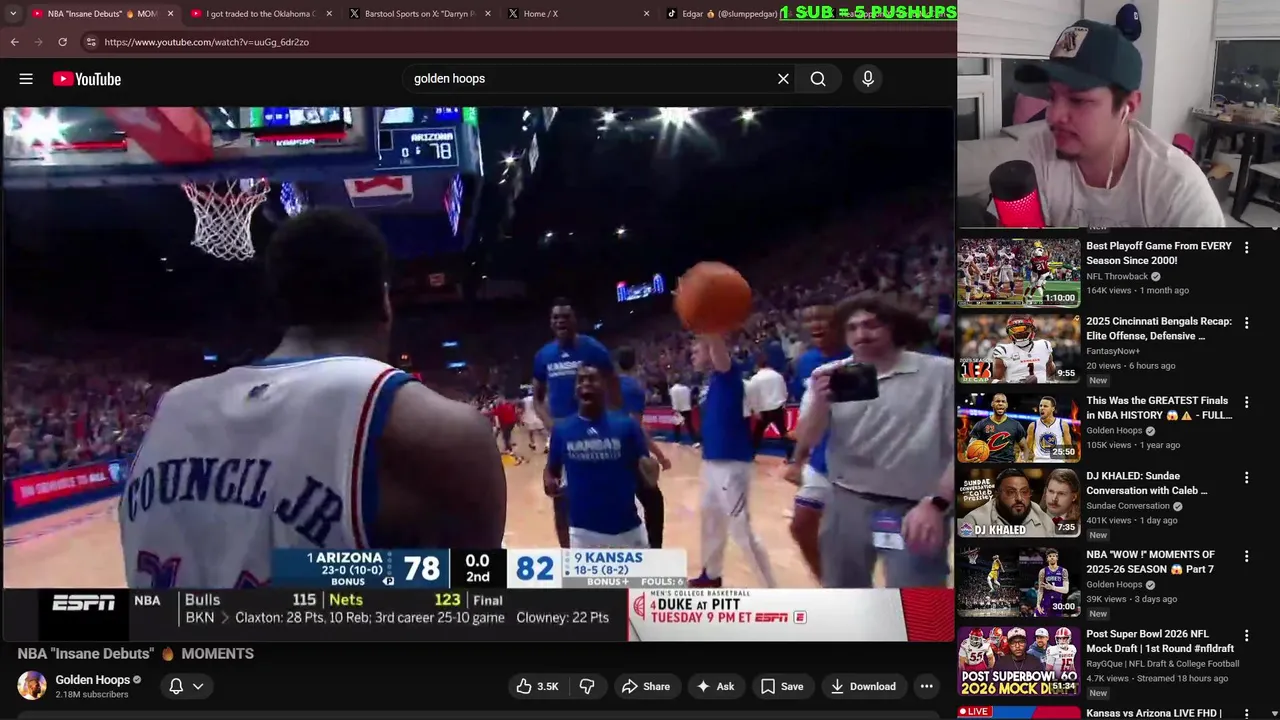Screen dimensions: 1280x720
Task: Open options menu for Best Playoff Game video
Action: [1246, 247]
